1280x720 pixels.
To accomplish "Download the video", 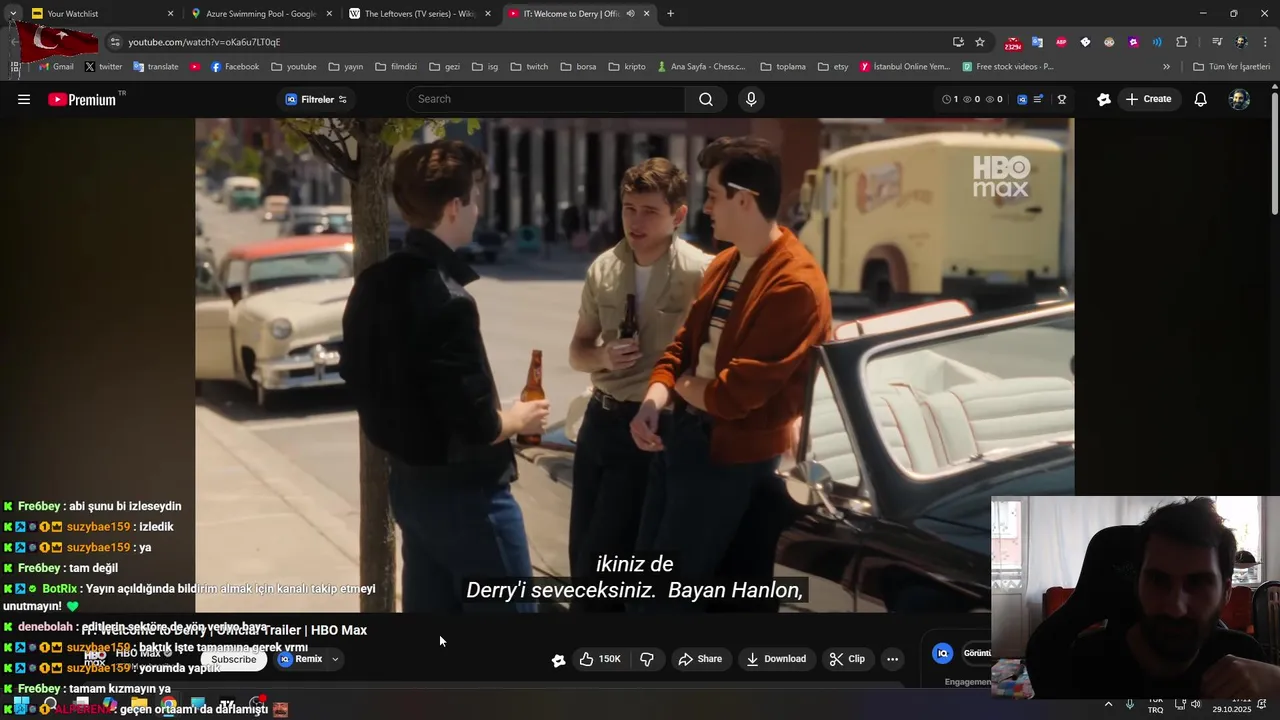I will [776, 659].
